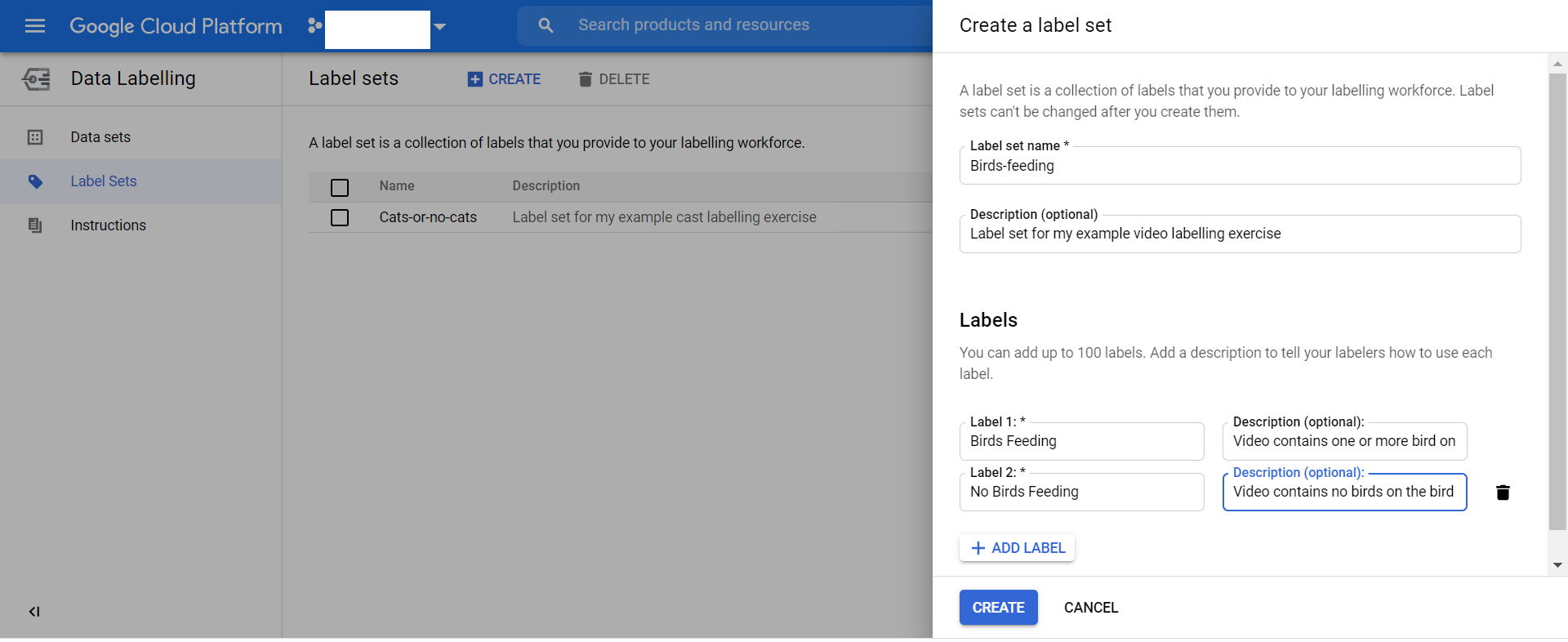The height and width of the screenshot is (642, 1568).
Task: Click the project selector dots icon
Action: [x=314, y=26]
